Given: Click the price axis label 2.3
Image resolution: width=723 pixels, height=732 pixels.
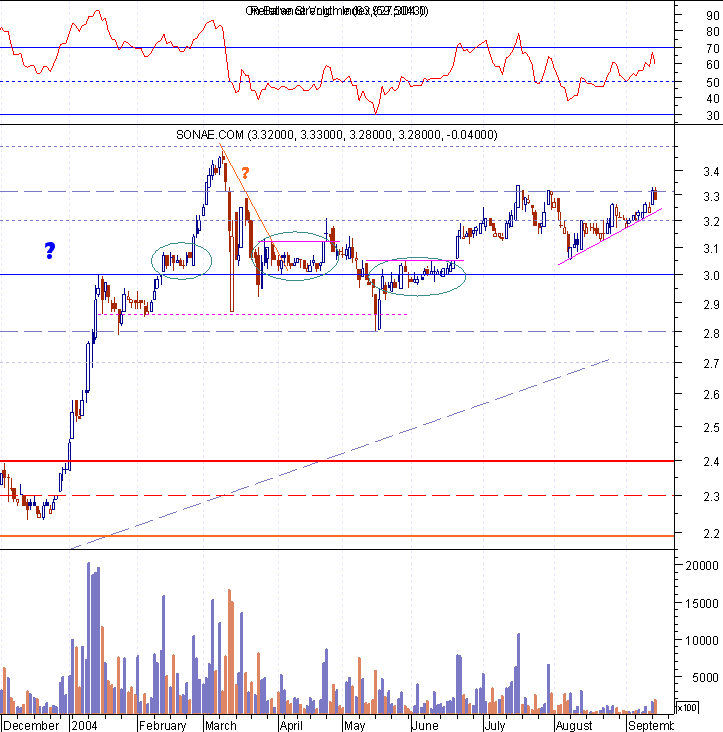Looking at the screenshot, I should point(711,497).
